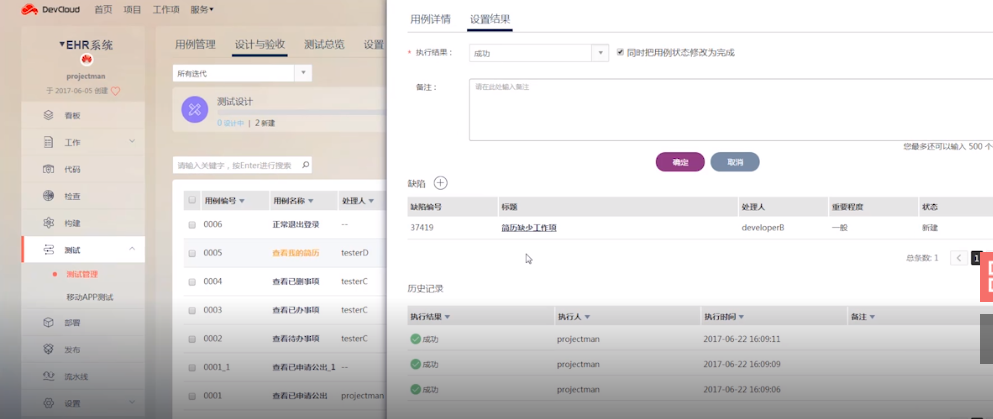Tick checkbox for case 0003

tap(192, 310)
